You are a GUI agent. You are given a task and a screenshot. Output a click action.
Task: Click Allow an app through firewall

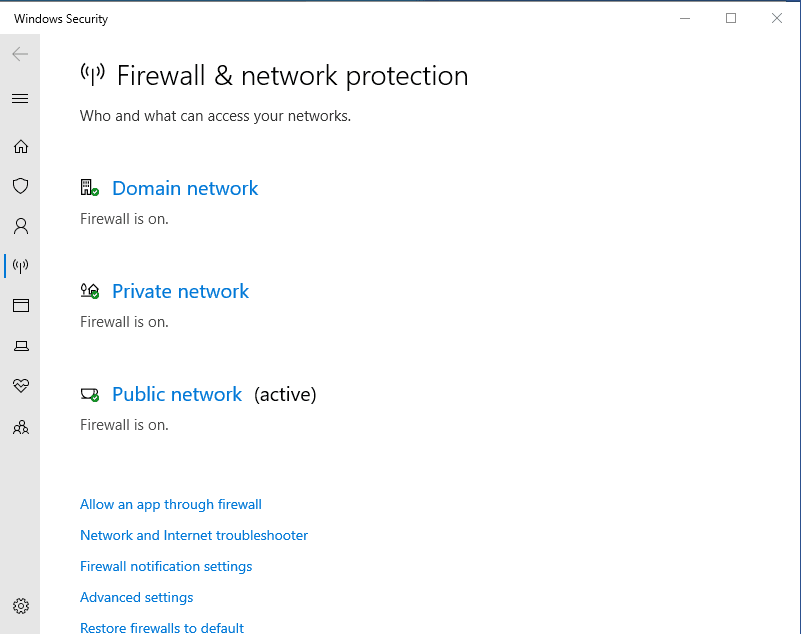[171, 505]
